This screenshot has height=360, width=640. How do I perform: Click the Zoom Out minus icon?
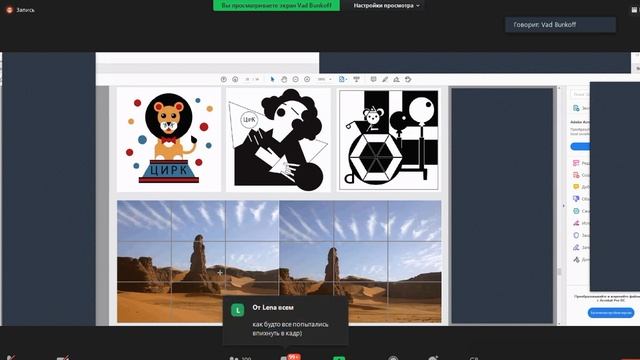tap(296, 79)
